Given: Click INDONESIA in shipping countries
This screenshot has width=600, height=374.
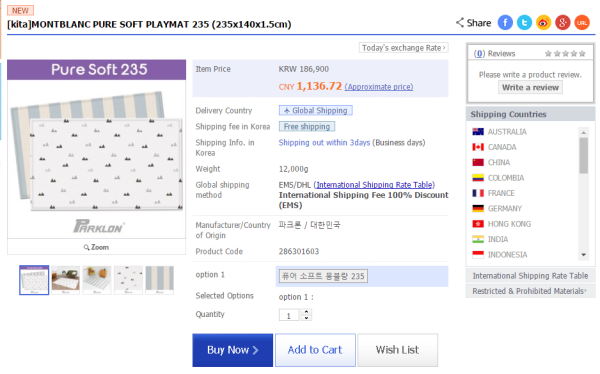Looking at the screenshot, I should pos(507,254).
